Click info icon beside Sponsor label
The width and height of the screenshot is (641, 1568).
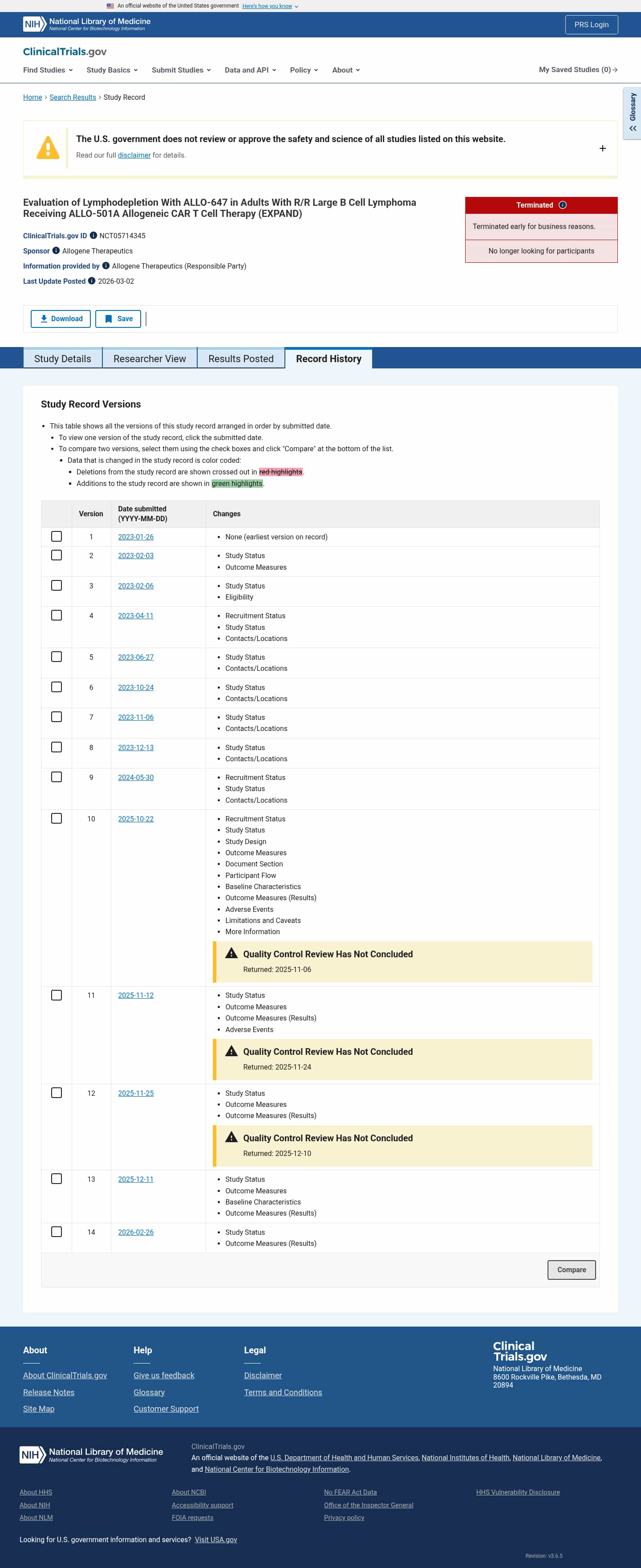56,251
